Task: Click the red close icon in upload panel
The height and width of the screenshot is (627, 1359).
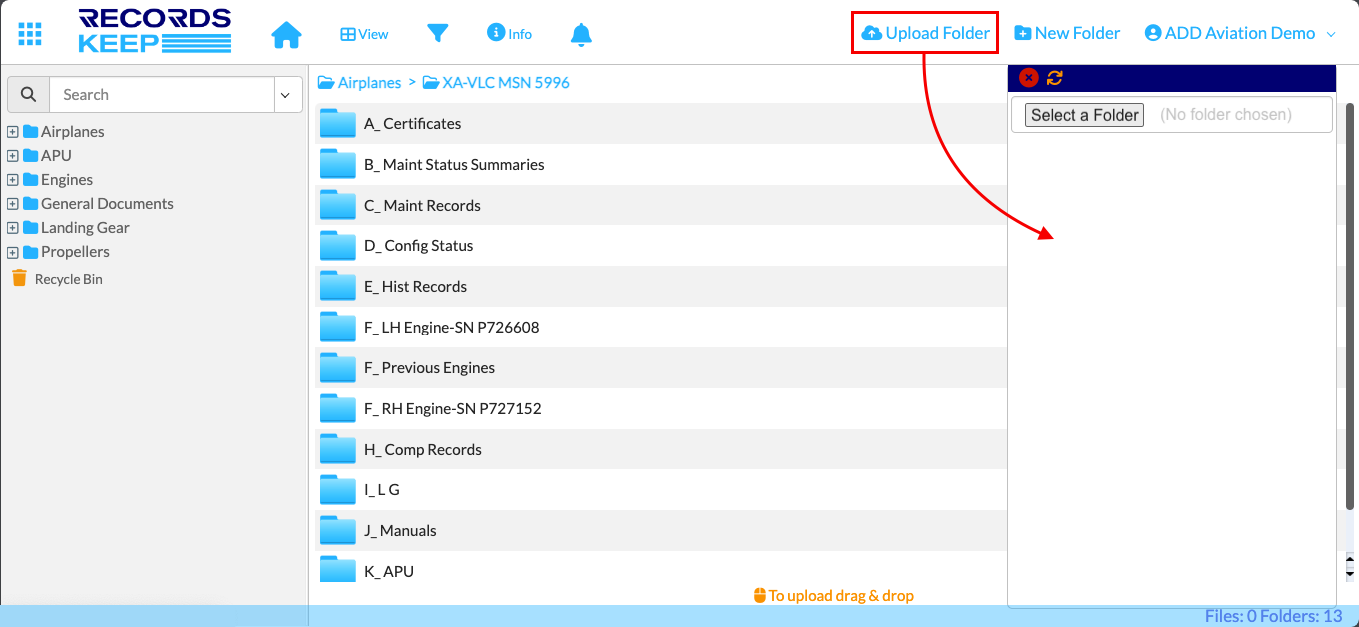Action: pos(1028,78)
